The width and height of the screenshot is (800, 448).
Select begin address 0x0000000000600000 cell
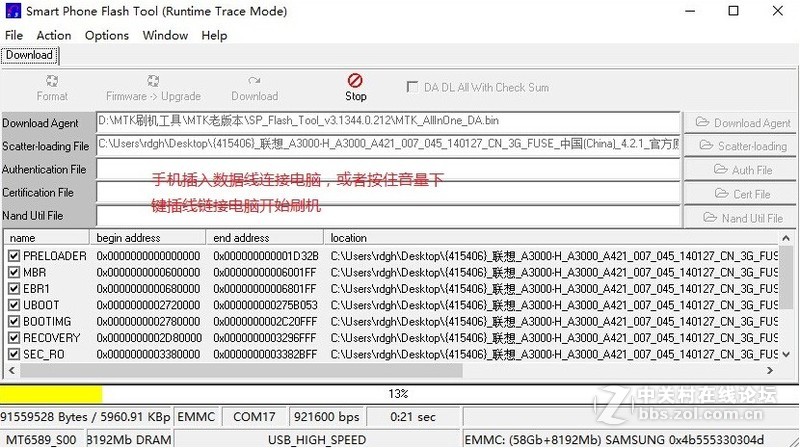point(148,272)
